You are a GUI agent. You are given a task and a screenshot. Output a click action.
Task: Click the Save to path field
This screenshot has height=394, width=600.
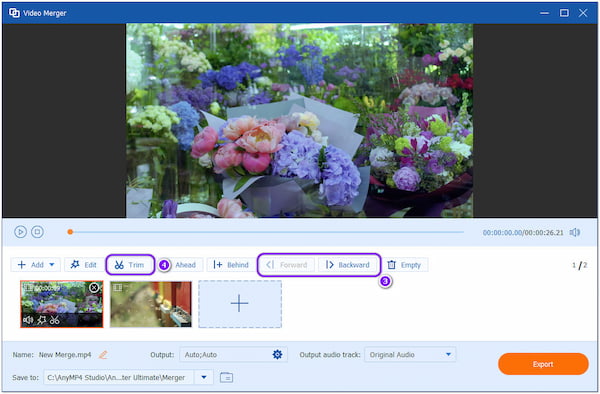tap(119, 378)
